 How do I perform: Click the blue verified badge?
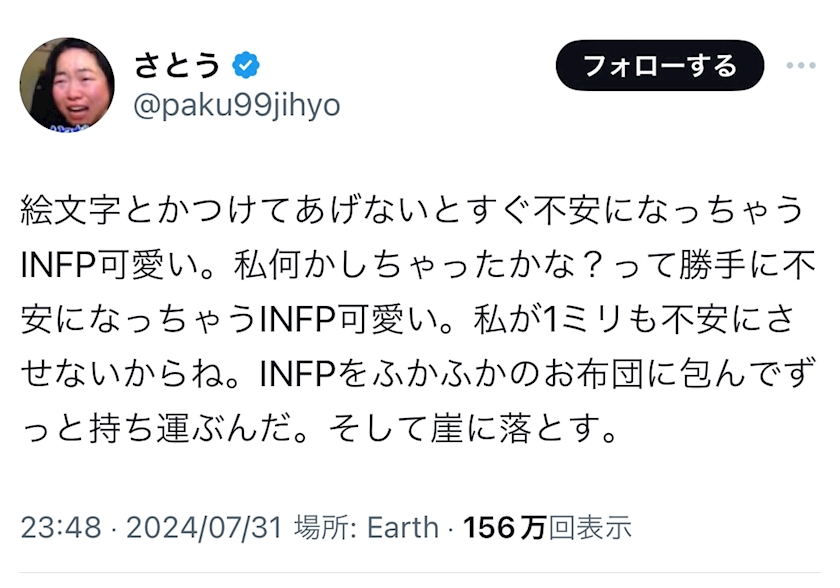click(246, 66)
